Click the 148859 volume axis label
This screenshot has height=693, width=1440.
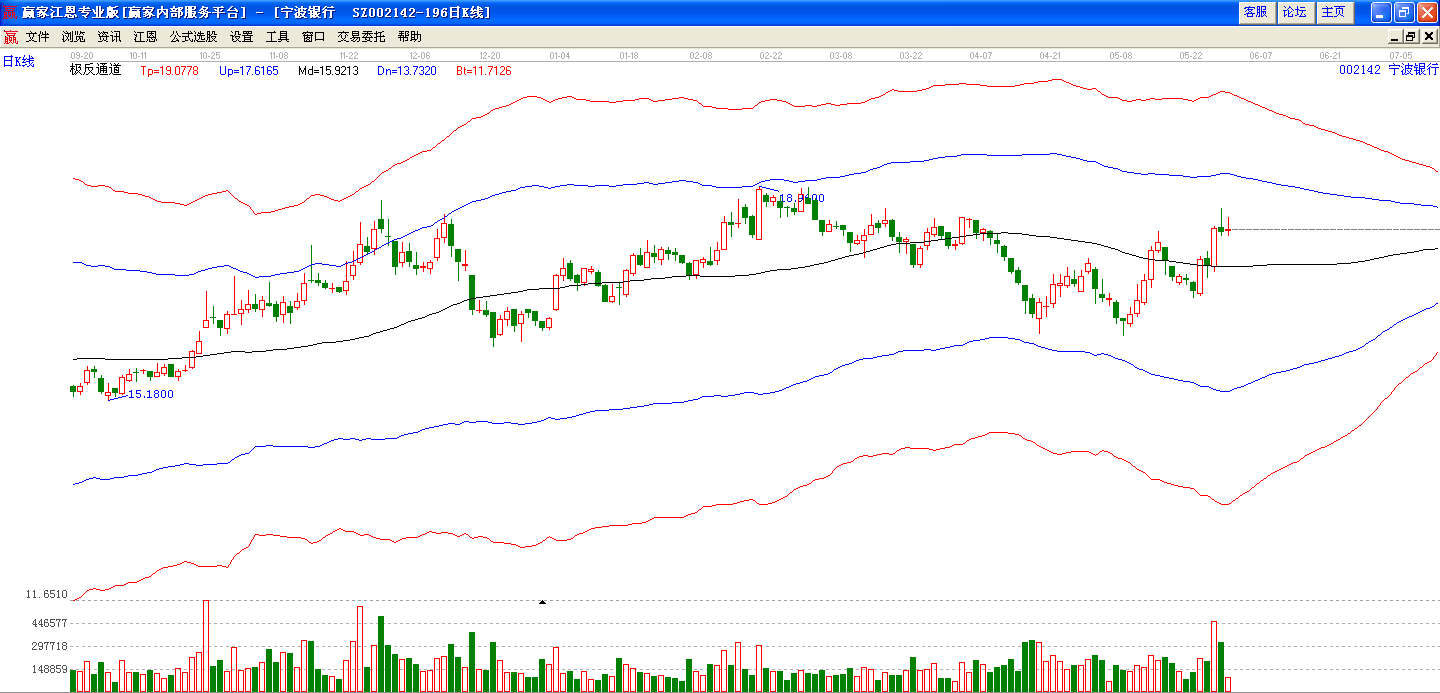click(47, 669)
